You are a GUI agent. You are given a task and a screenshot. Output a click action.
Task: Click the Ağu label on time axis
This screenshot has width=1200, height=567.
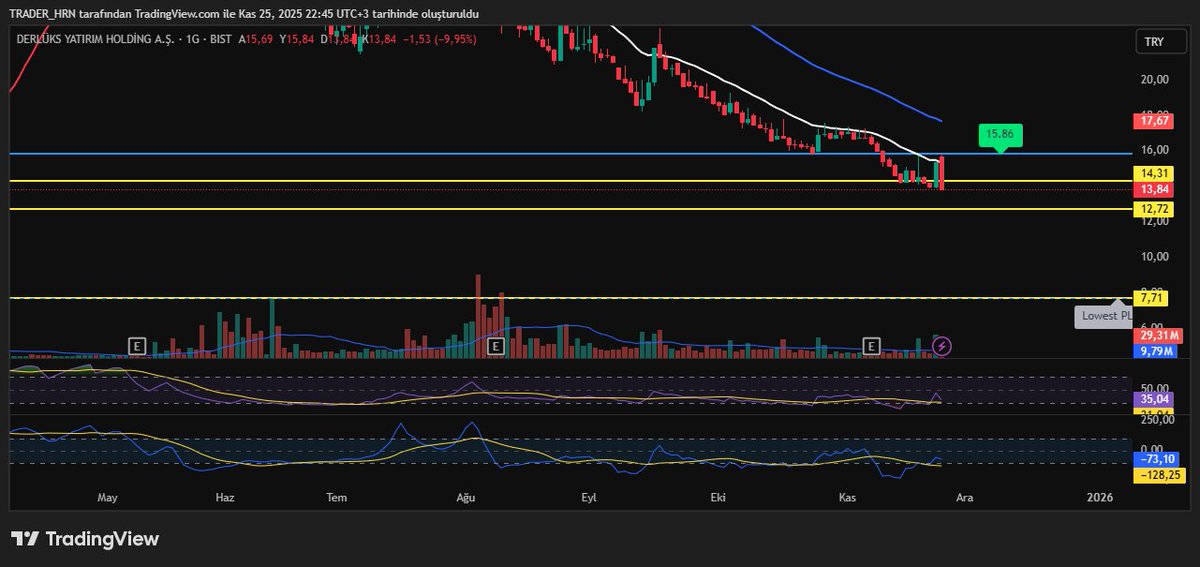click(x=464, y=497)
